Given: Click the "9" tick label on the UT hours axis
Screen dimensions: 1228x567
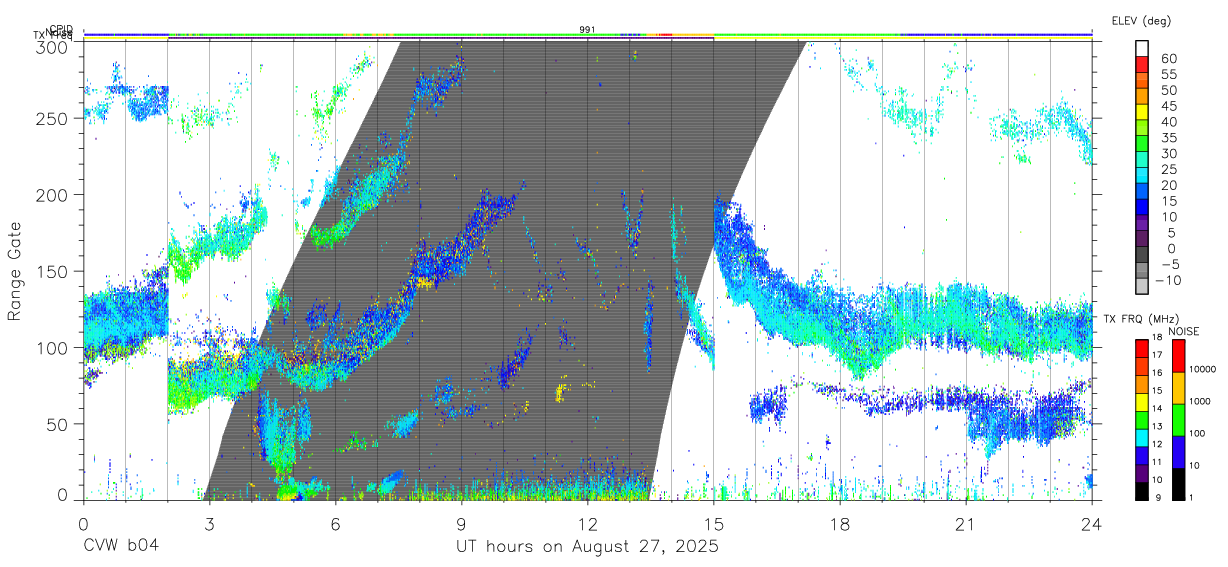Looking at the screenshot, I should [x=461, y=523].
